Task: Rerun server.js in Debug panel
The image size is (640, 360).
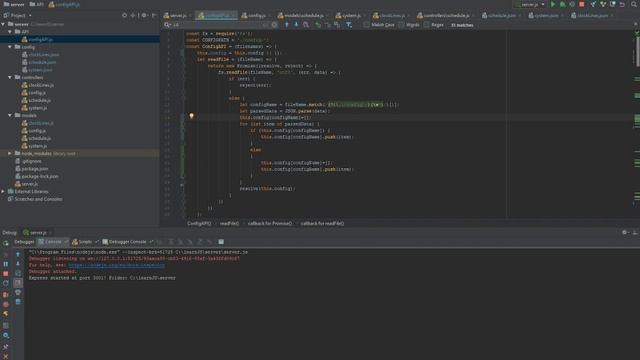Action: click(6, 243)
